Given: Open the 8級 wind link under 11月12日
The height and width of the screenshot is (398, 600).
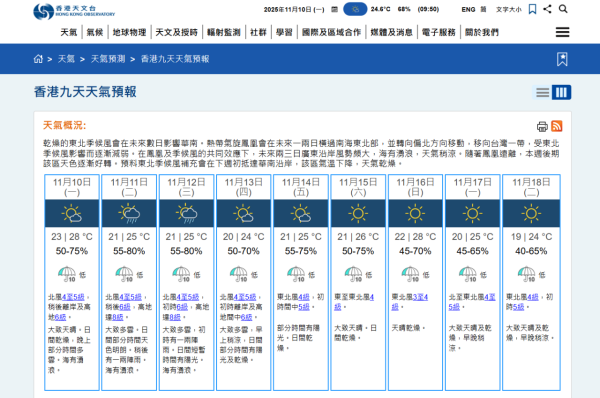Looking at the screenshot, I should pyautogui.click(x=175, y=317).
